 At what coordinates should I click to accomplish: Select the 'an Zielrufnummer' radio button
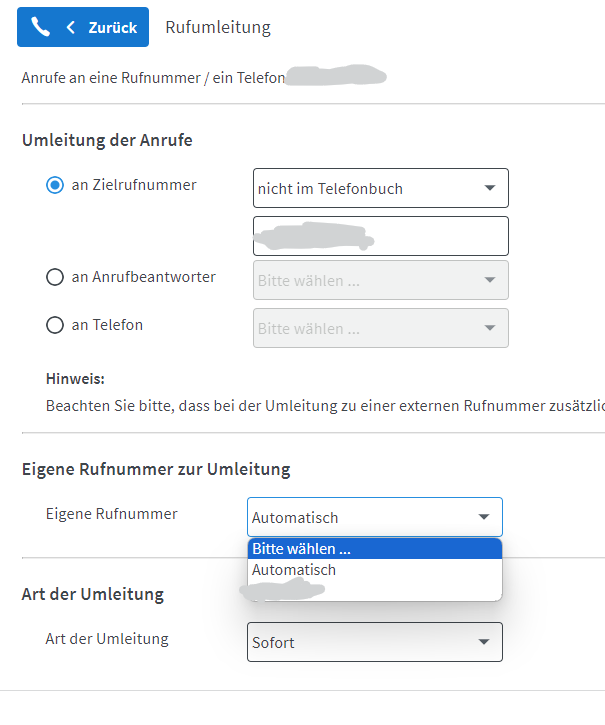pyautogui.click(x=55, y=185)
